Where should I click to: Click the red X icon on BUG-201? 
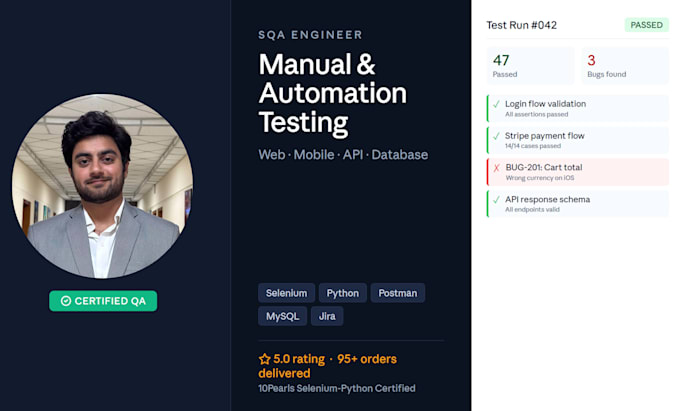click(497, 168)
